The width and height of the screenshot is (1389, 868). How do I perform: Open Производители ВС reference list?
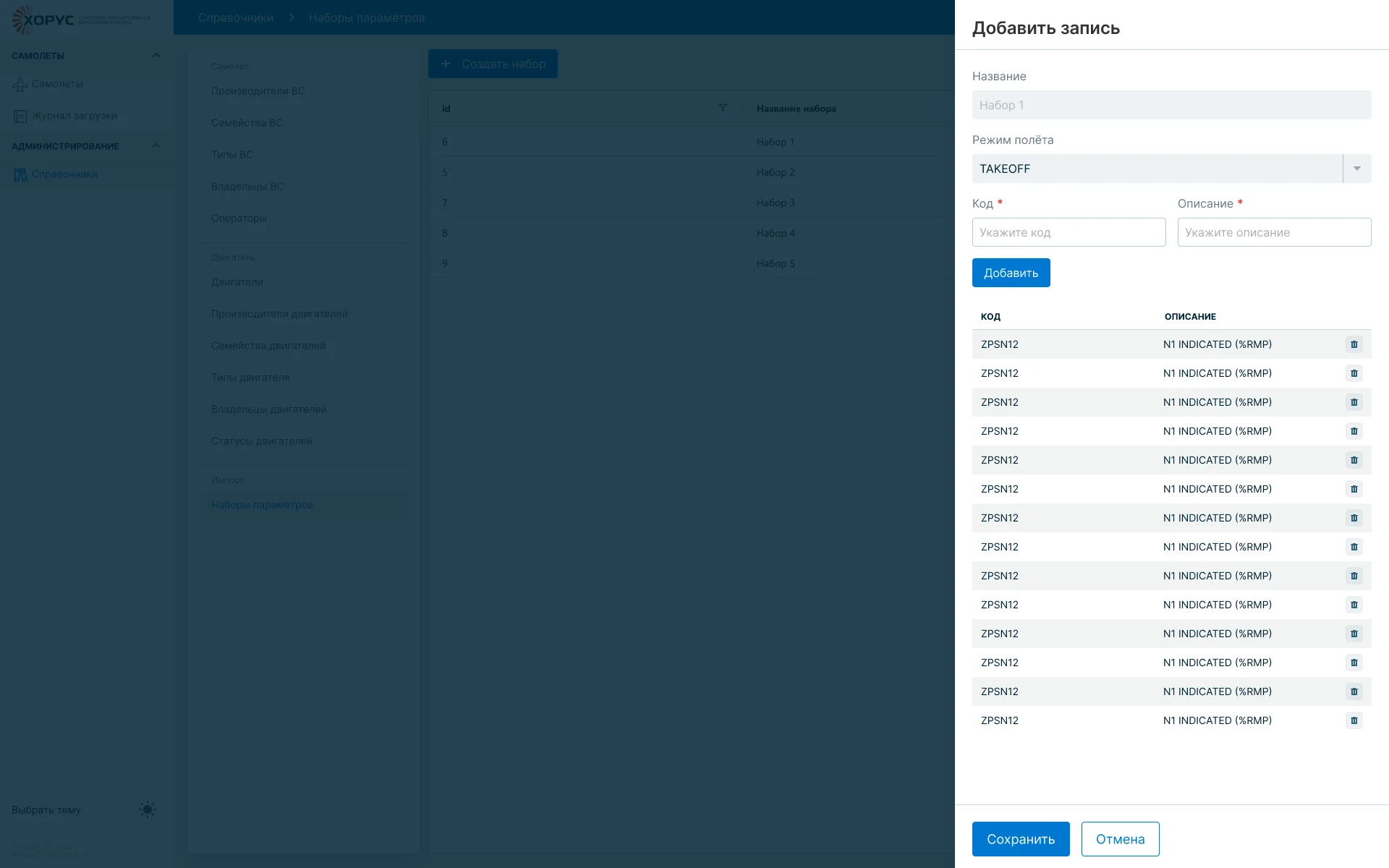258,91
